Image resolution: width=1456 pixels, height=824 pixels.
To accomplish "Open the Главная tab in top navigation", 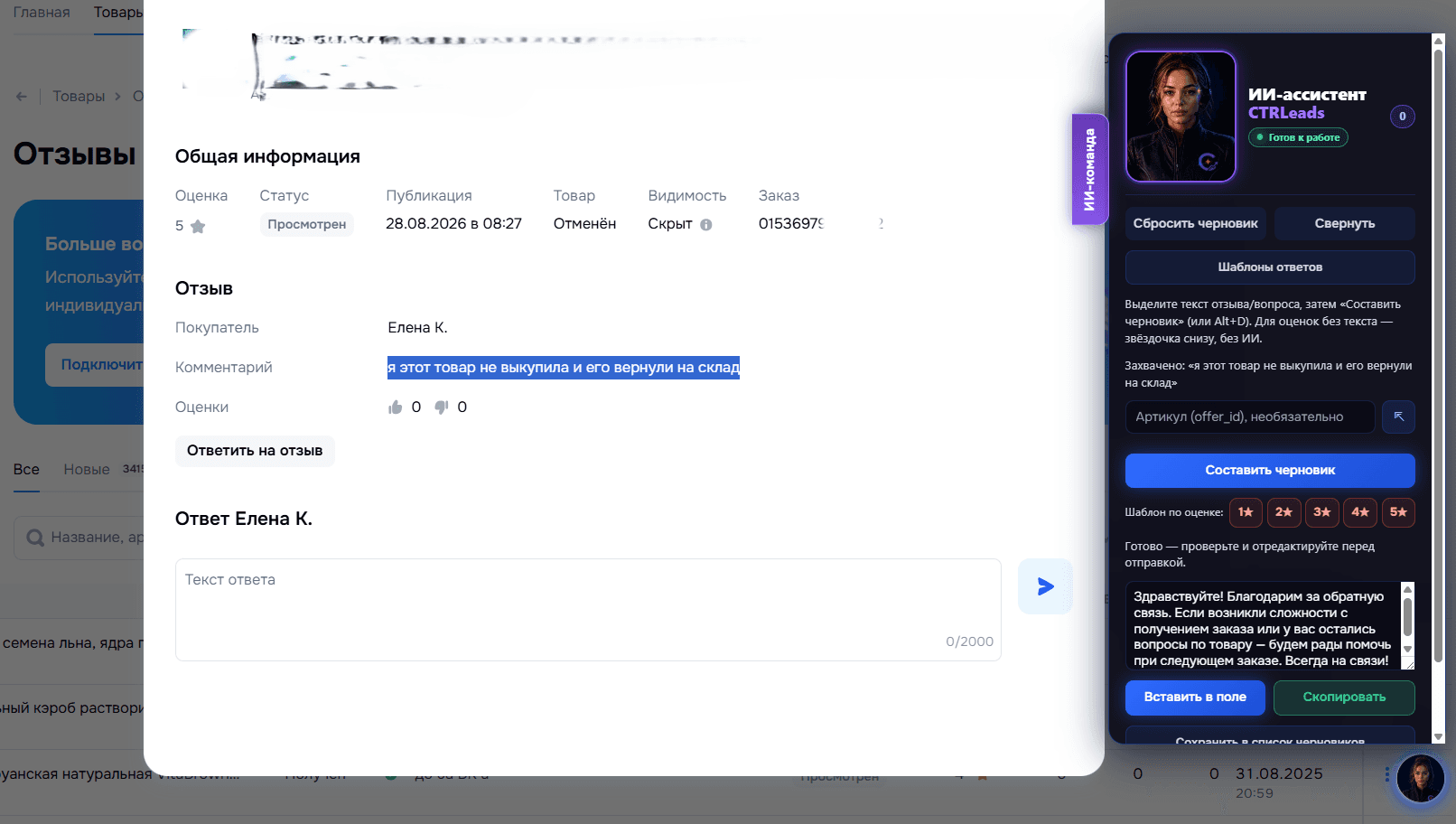I will tap(42, 13).
